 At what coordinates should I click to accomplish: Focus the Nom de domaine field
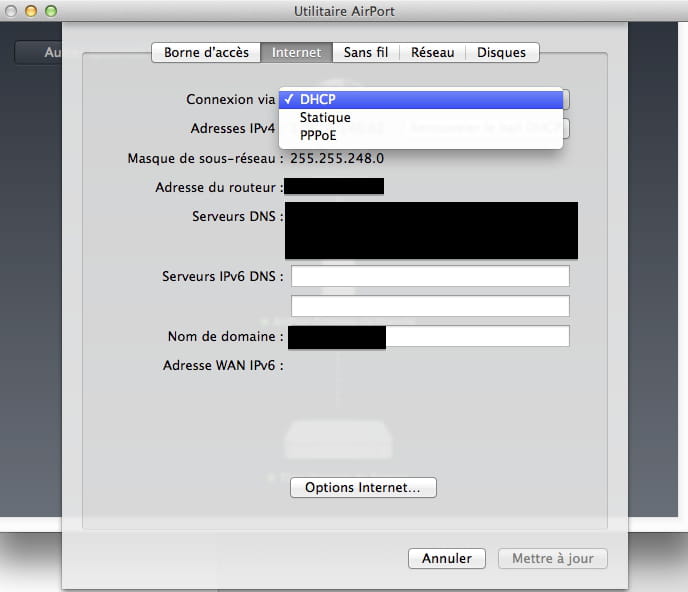click(x=429, y=336)
